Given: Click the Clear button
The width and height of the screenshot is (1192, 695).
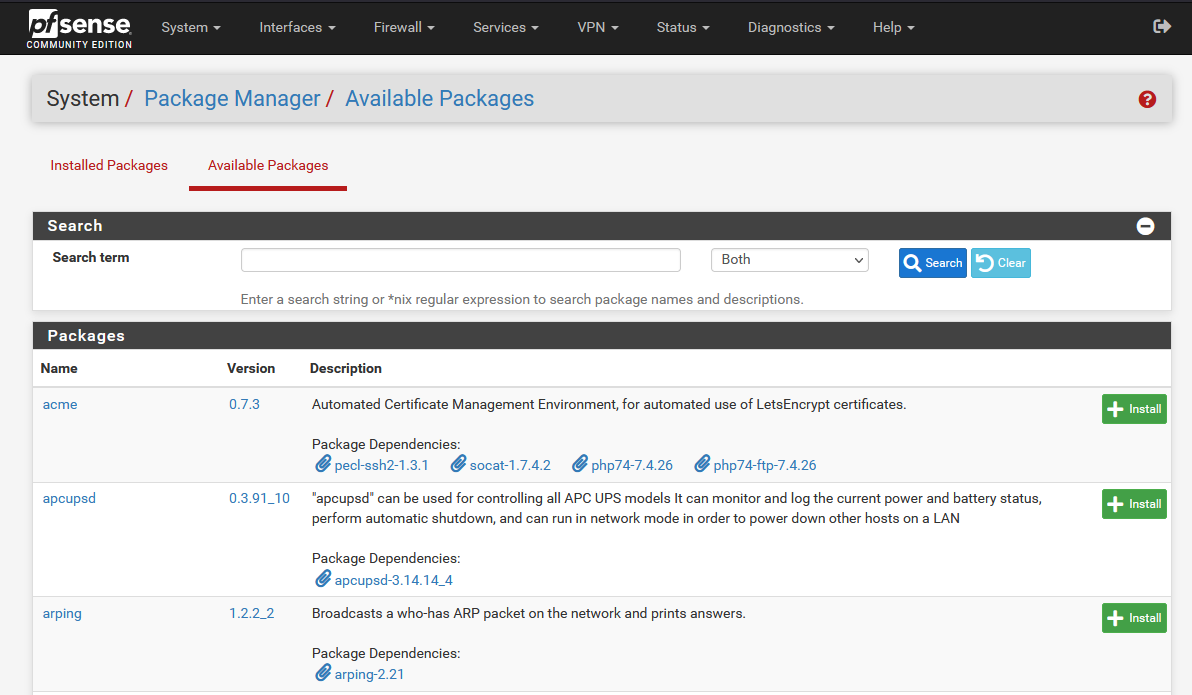Looking at the screenshot, I should click(x=1000, y=263).
